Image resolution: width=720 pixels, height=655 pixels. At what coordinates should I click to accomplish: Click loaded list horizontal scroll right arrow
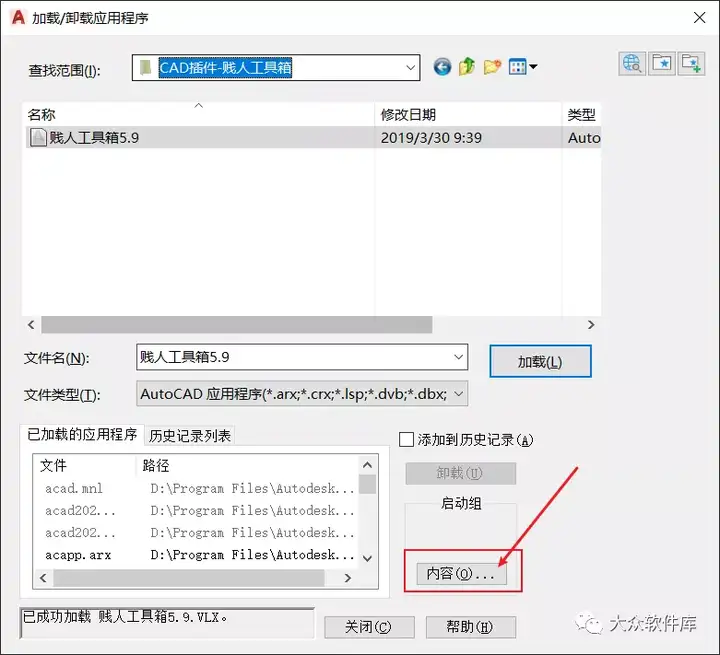point(348,578)
